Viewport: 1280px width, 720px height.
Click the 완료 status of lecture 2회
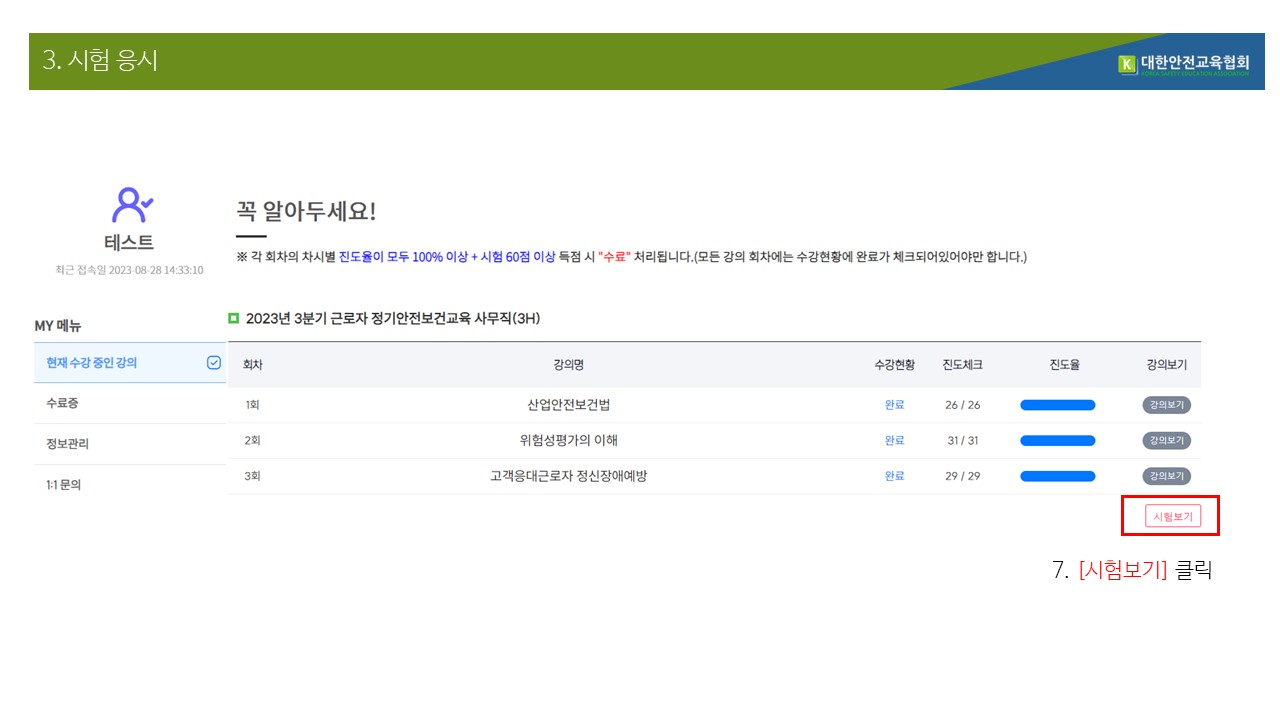point(894,441)
